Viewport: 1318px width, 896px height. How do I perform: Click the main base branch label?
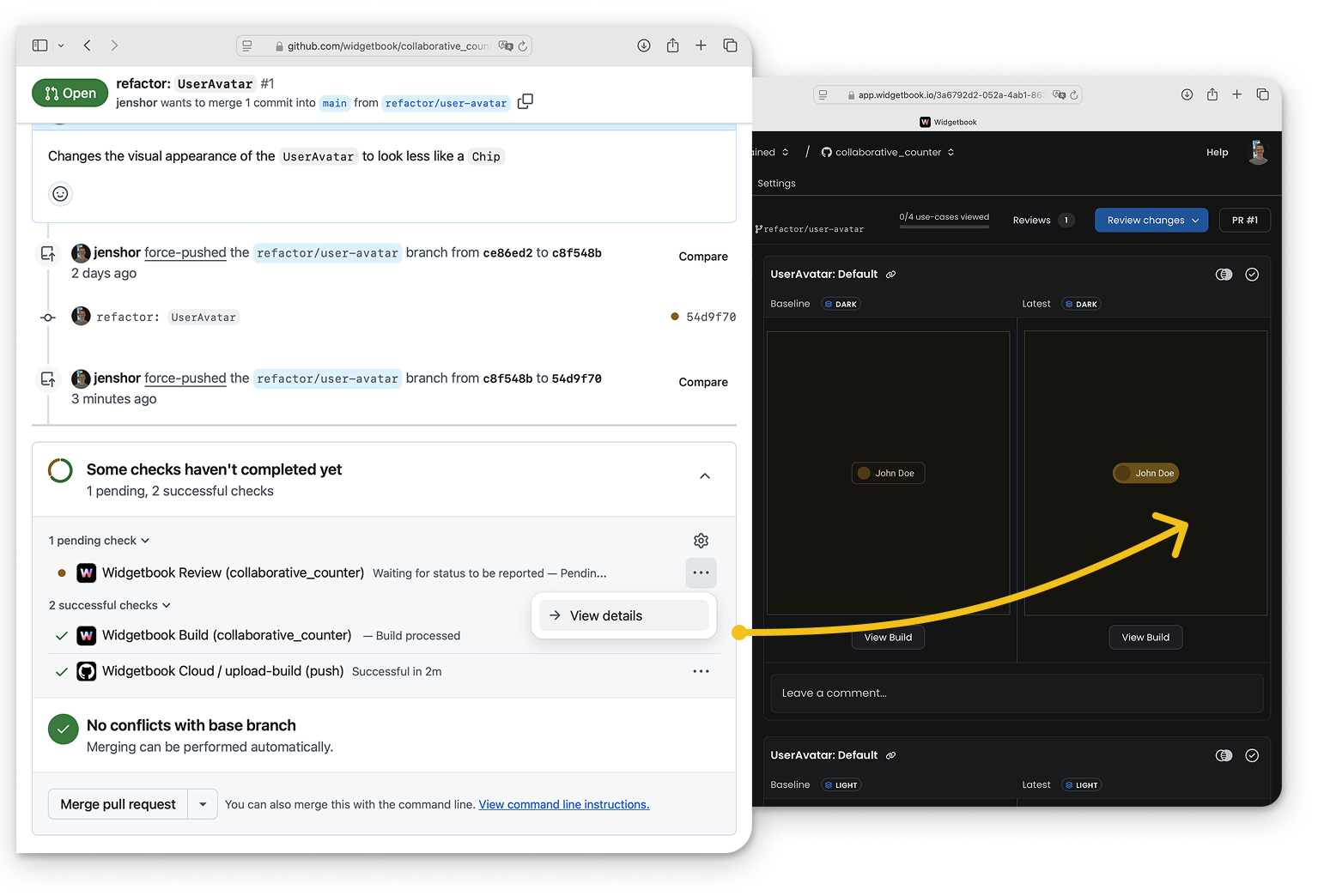(335, 103)
